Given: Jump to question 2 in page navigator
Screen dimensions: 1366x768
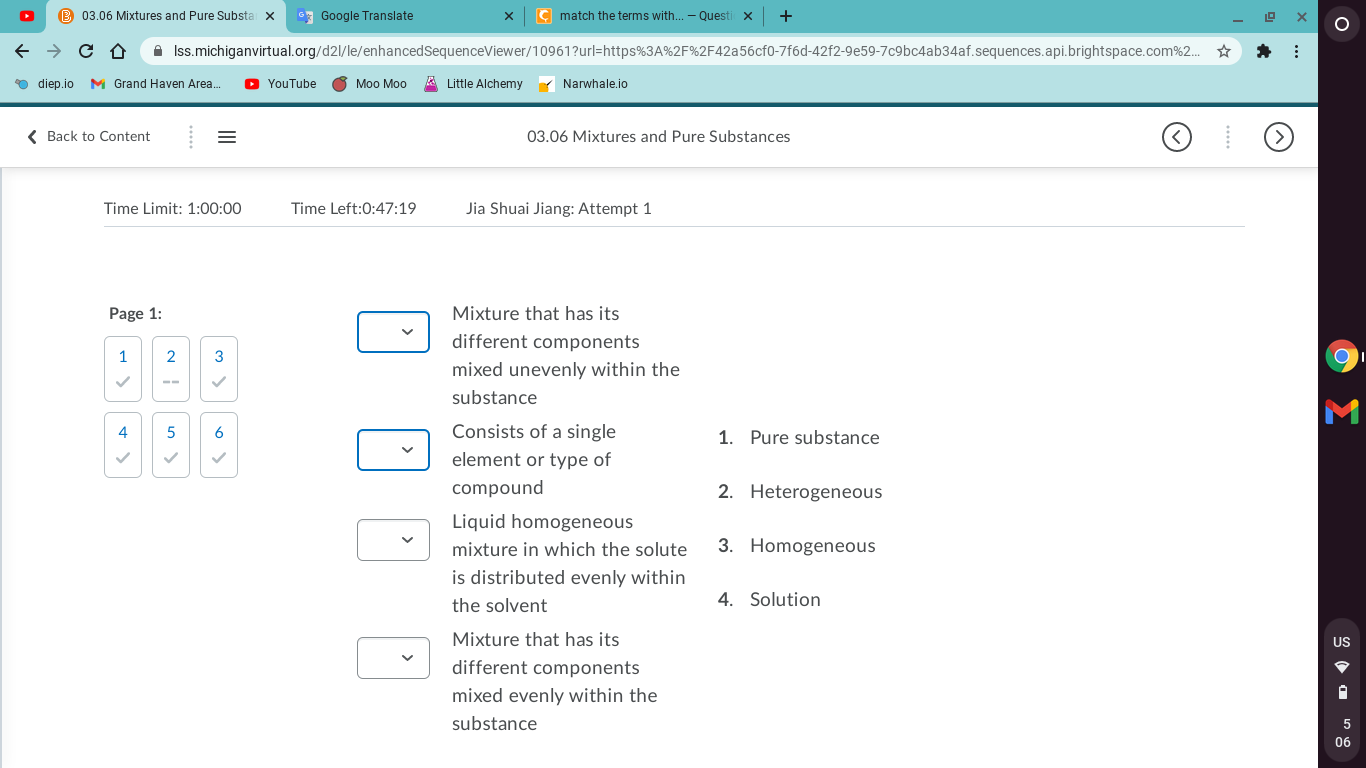Looking at the screenshot, I should point(171,369).
